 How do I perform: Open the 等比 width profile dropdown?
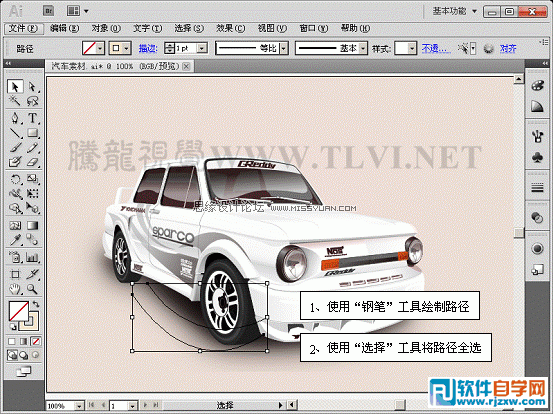[284, 48]
